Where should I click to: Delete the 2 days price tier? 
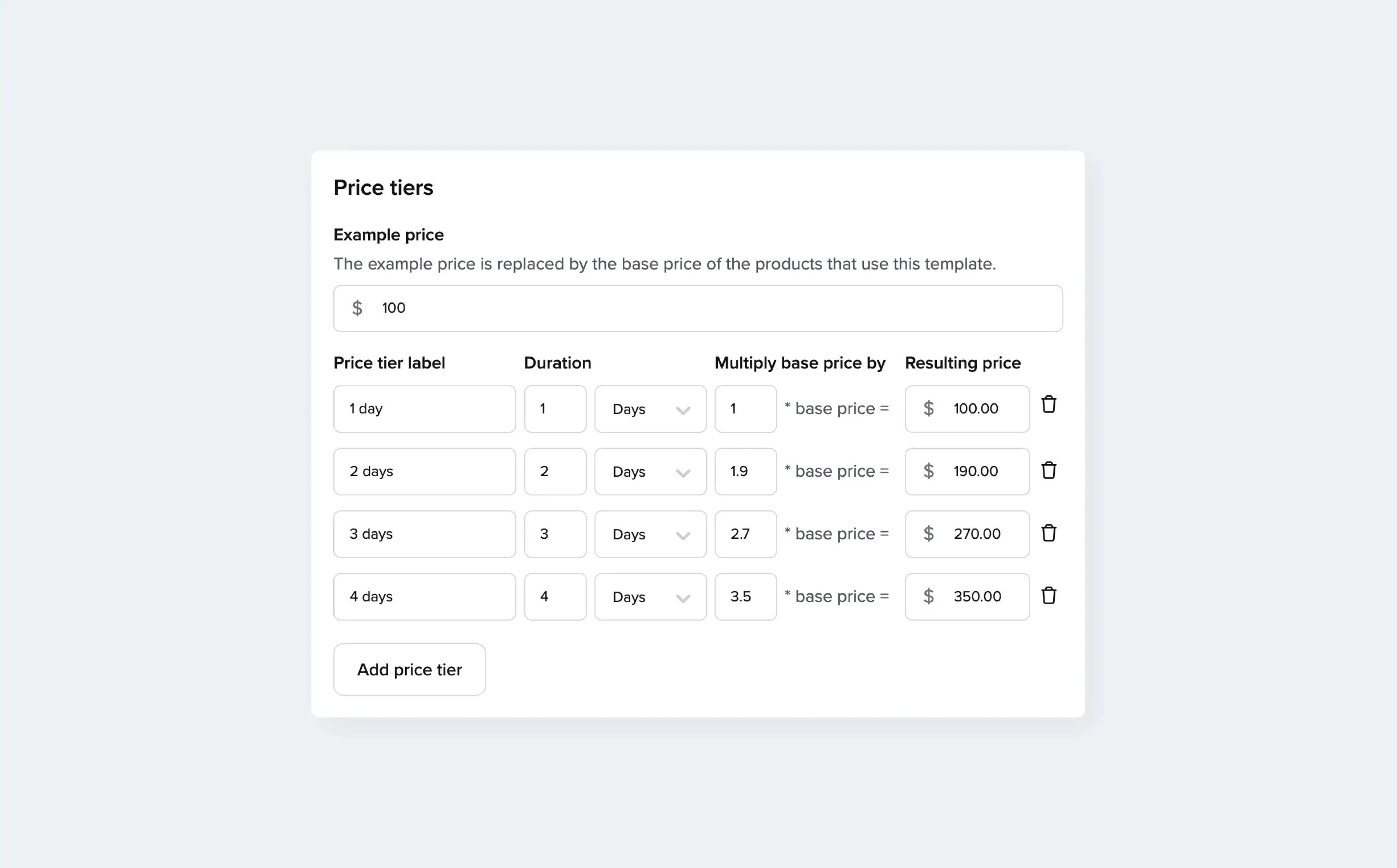[x=1049, y=471]
